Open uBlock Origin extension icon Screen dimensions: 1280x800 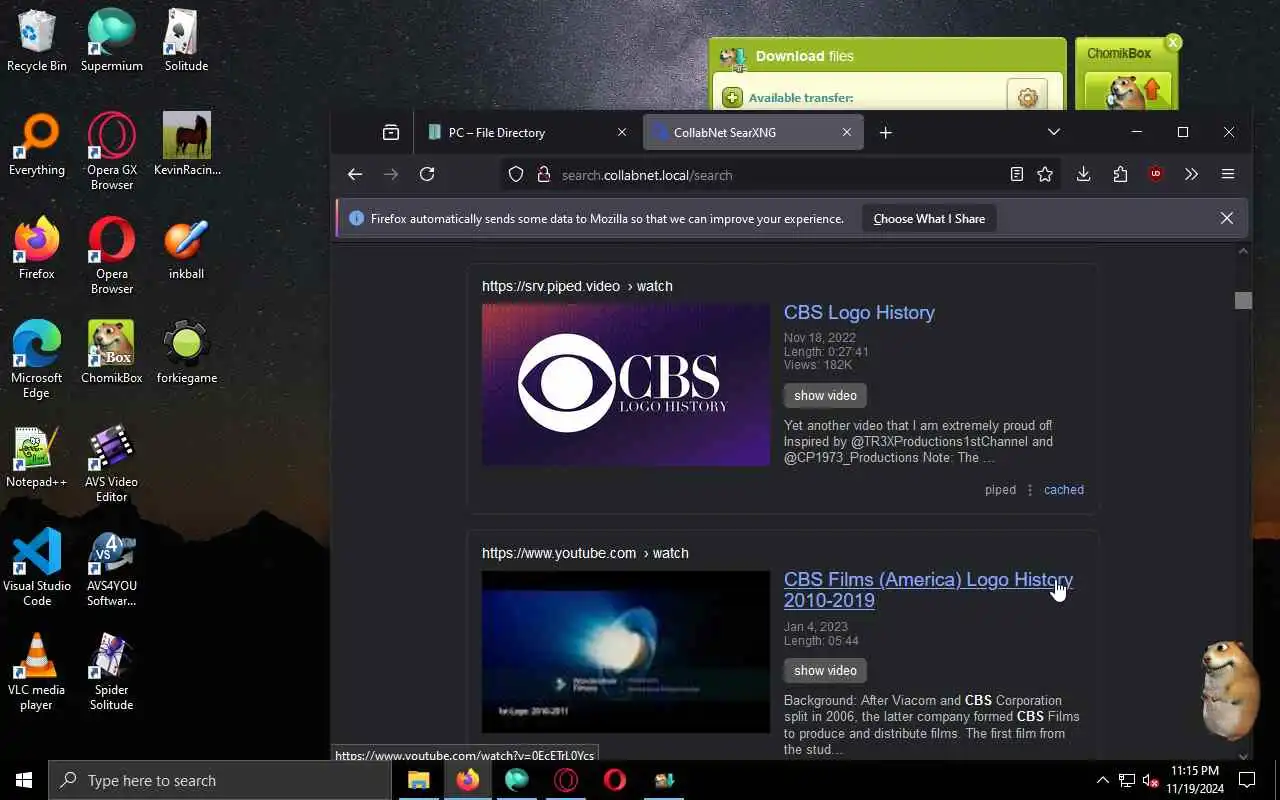[1156, 174]
